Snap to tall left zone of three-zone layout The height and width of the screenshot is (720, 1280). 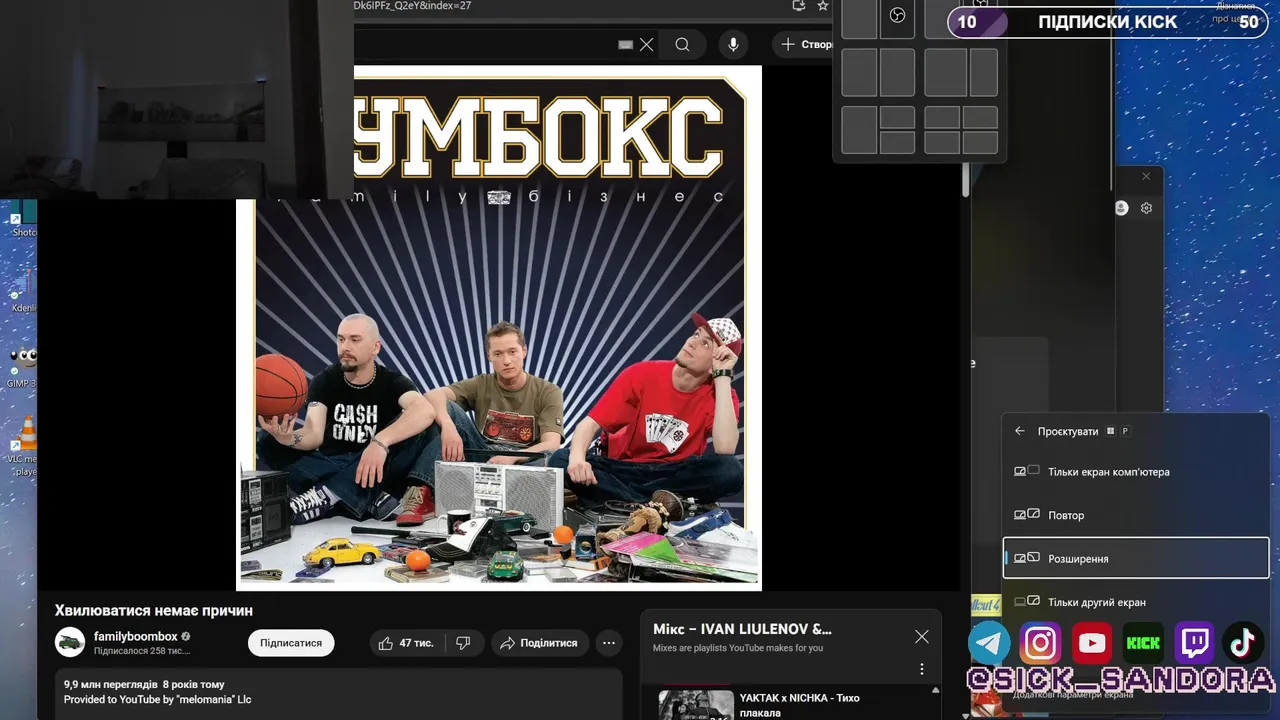[x=859, y=130]
